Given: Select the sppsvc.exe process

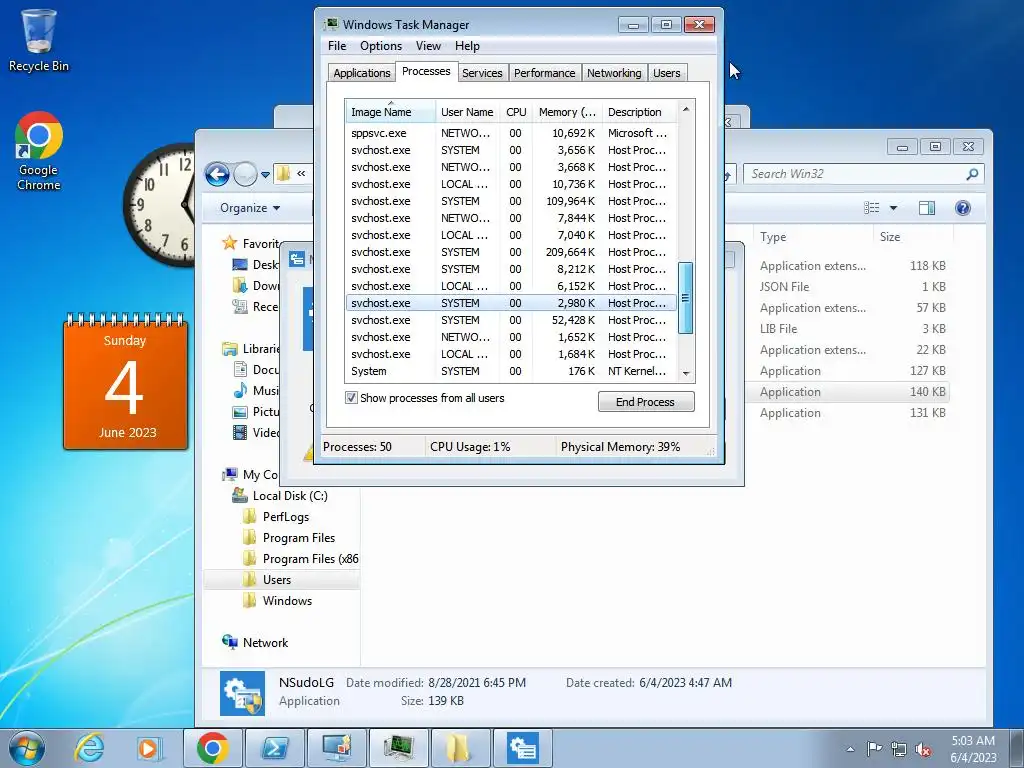Looking at the screenshot, I should point(511,133).
